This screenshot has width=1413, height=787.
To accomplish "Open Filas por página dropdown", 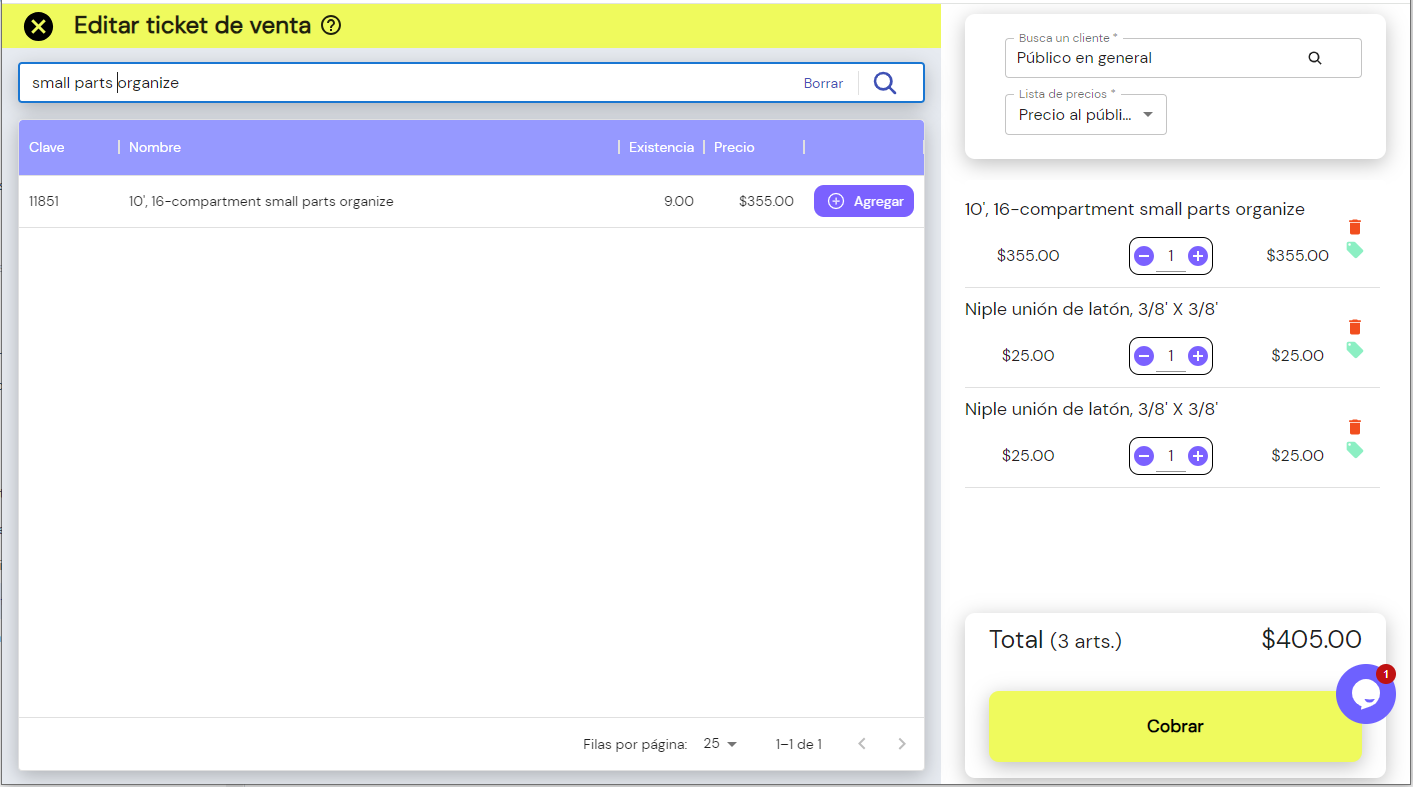I will [x=720, y=744].
